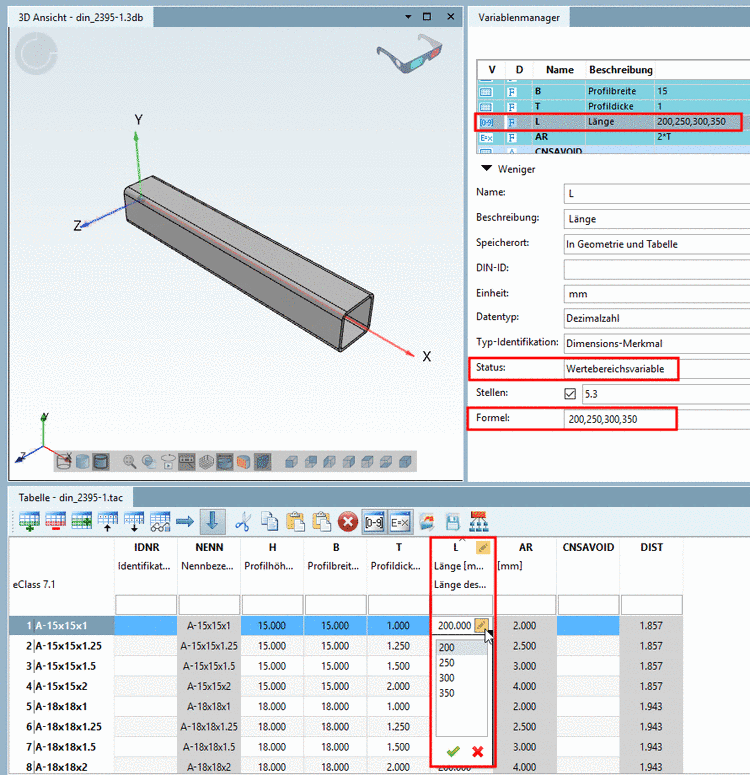Toggle the measurement ruler icon
Viewport: 750px width, 775px height.
pos(187,462)
